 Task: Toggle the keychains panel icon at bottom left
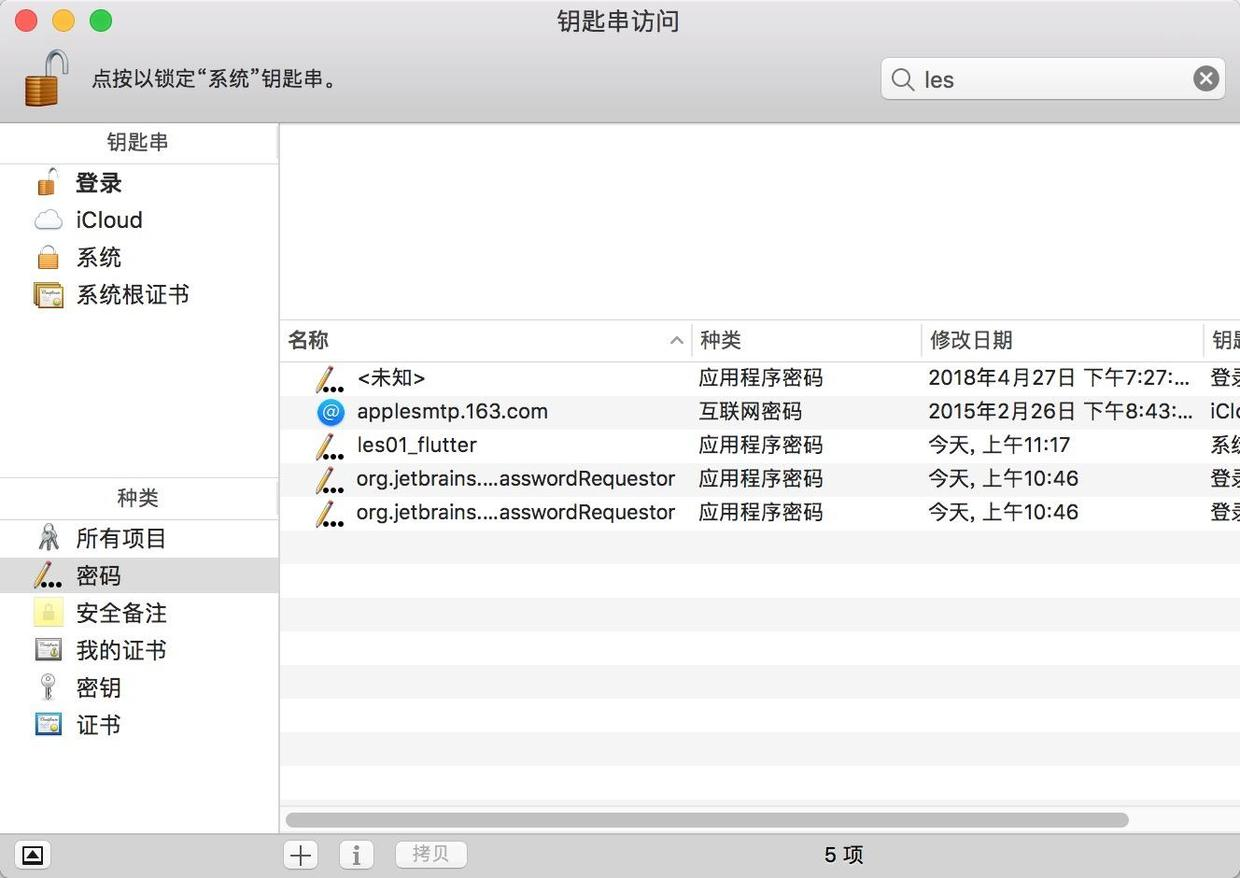[x=32, y=855]
